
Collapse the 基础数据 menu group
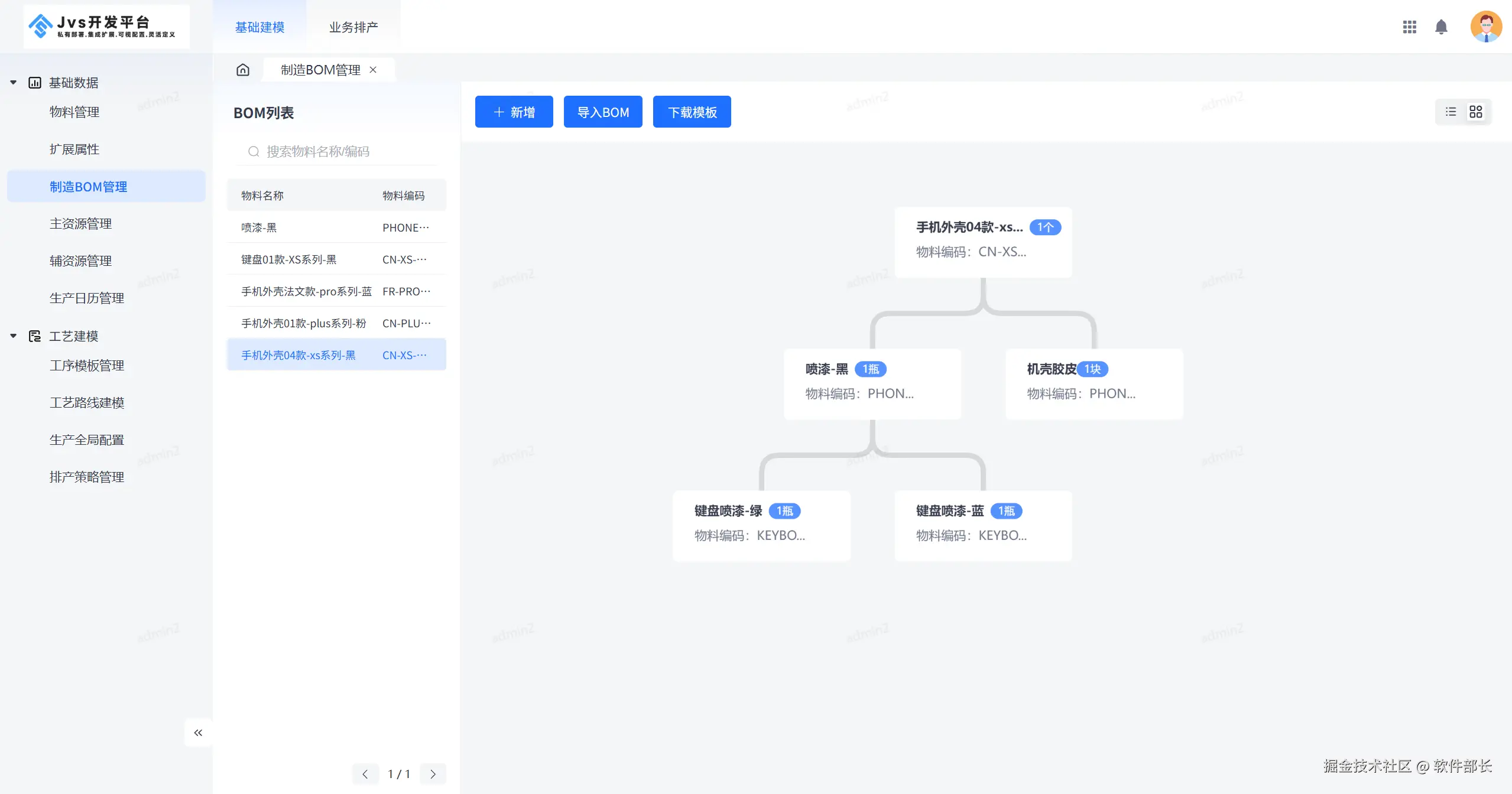pyautogui.click(x=14, y=83)
